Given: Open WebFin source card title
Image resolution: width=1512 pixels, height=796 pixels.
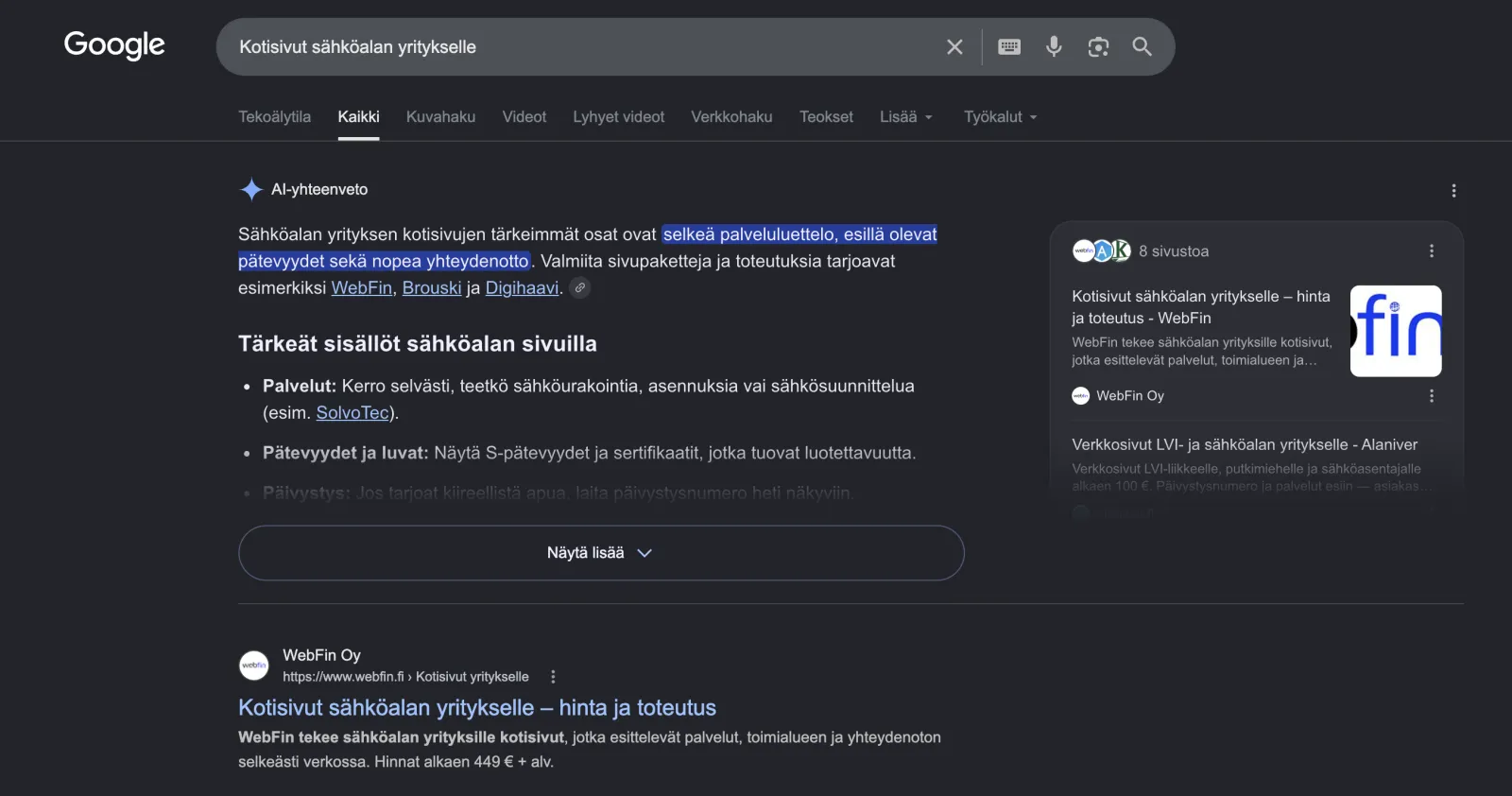Looking at the screenshot, I should [x=1201, y=307].
